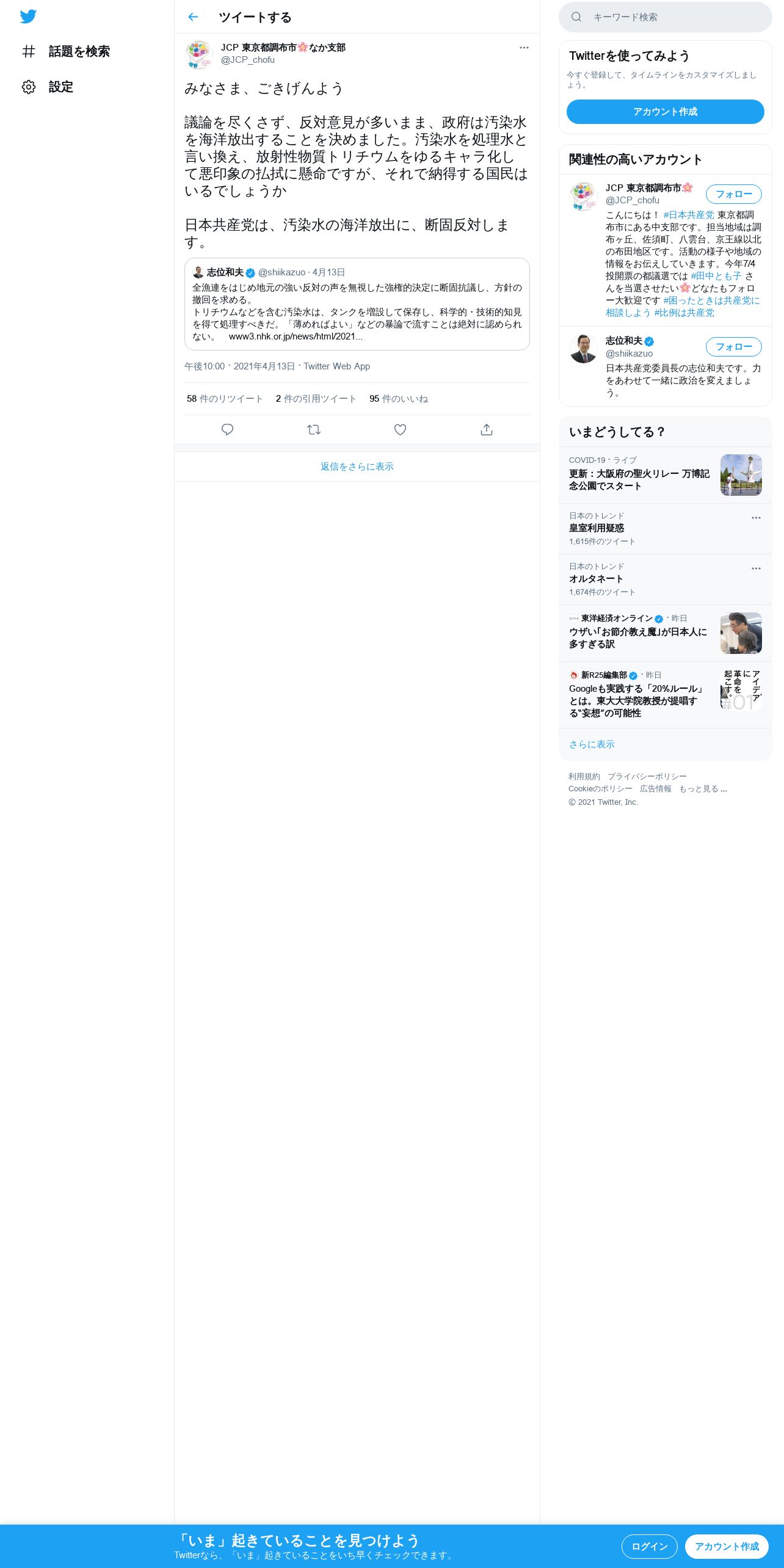Image resolution: width=784 pixels, height=1568 pixels.
Task: Click the Twitter bird logo
Action: coord(28,16)
